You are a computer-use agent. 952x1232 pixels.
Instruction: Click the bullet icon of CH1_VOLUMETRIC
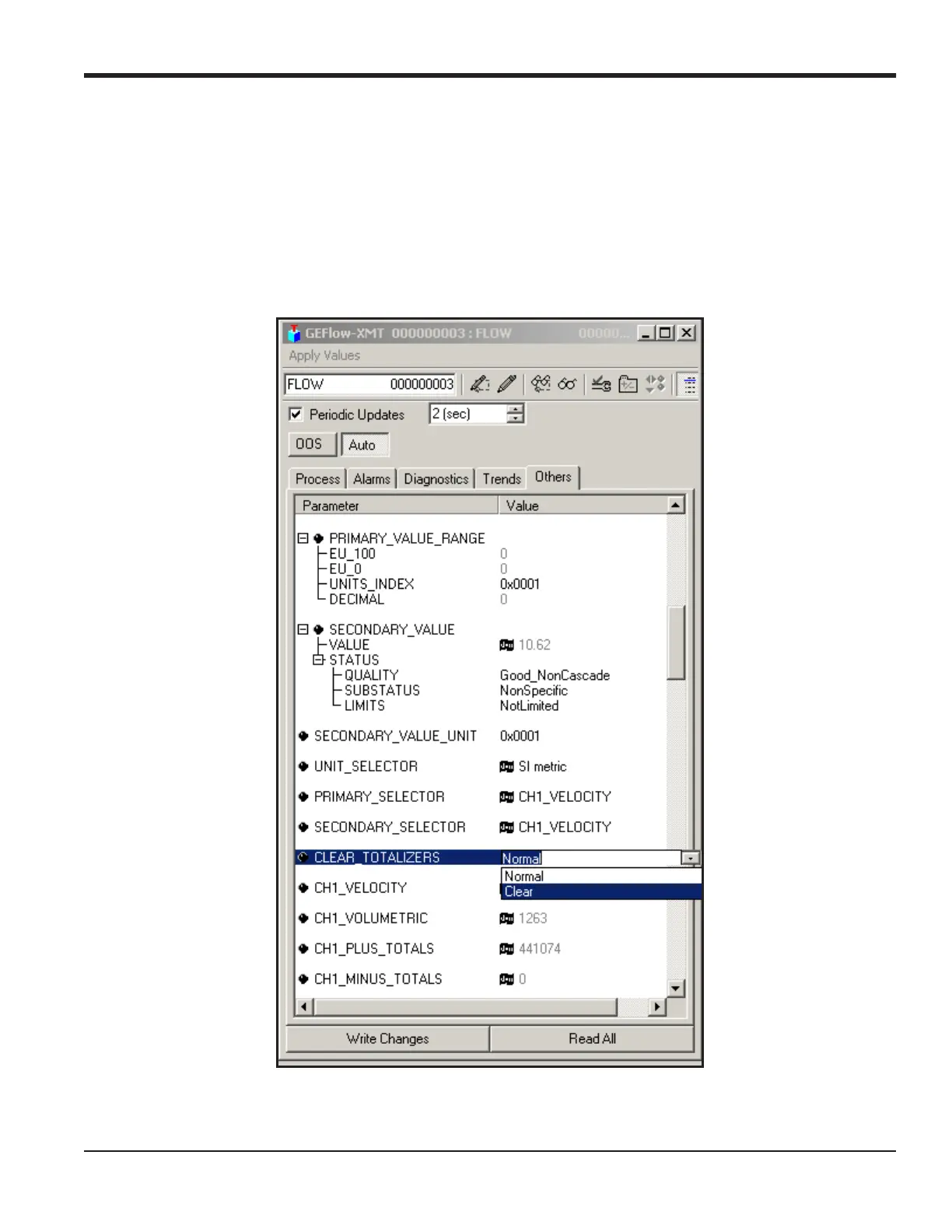pos(303,918)
